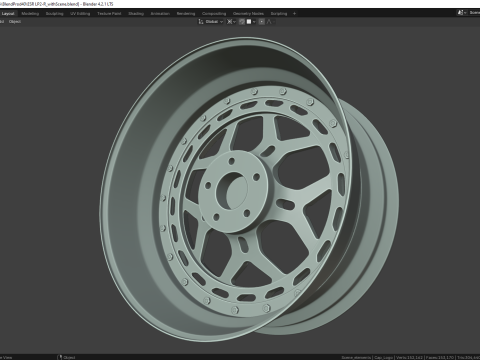480x360 pixels.
Task: Open the Scripting workspace tab
Action: [x=279, y=14]
